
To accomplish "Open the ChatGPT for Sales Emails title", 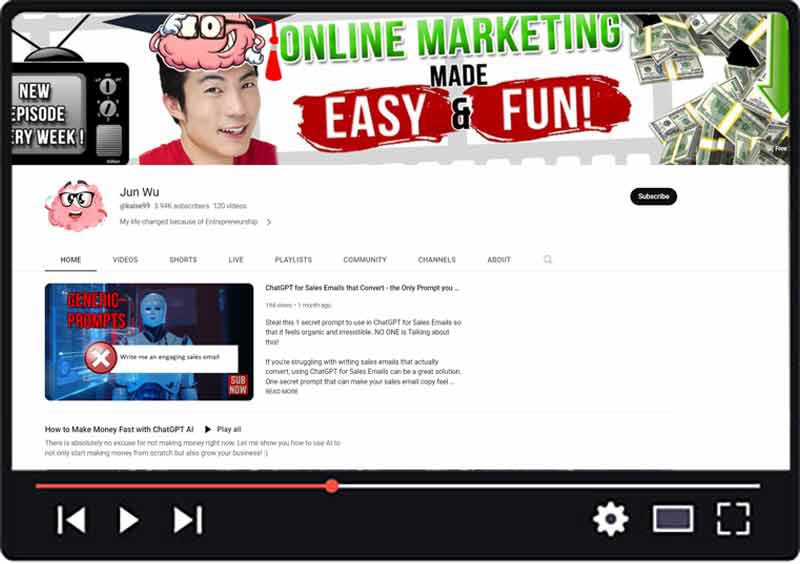I will [362, 288].
